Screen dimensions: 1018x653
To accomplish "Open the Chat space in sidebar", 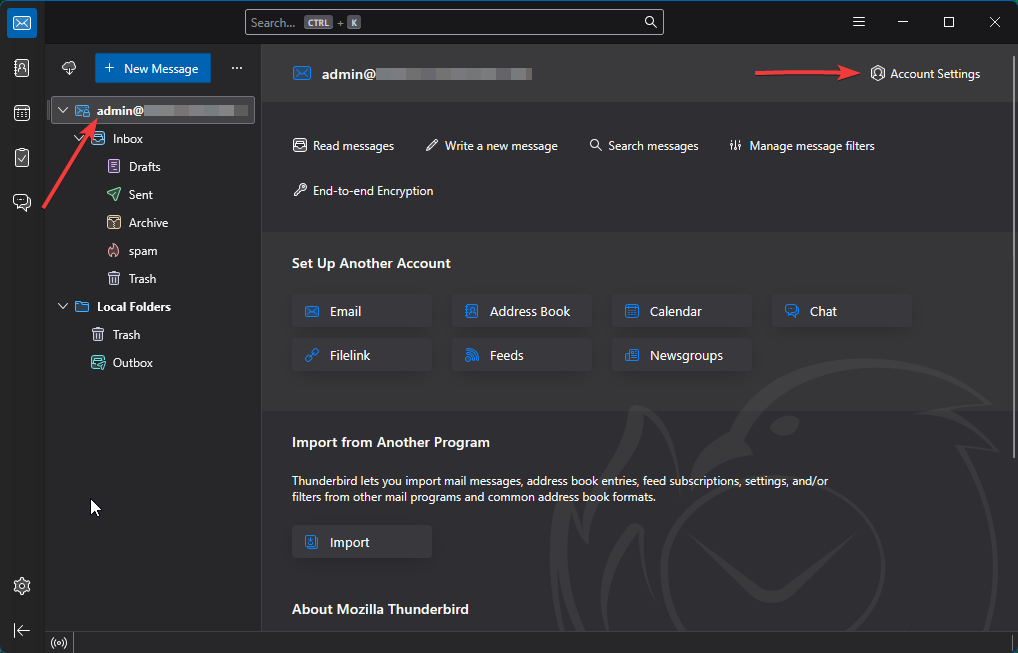I will tap(22, 203).
